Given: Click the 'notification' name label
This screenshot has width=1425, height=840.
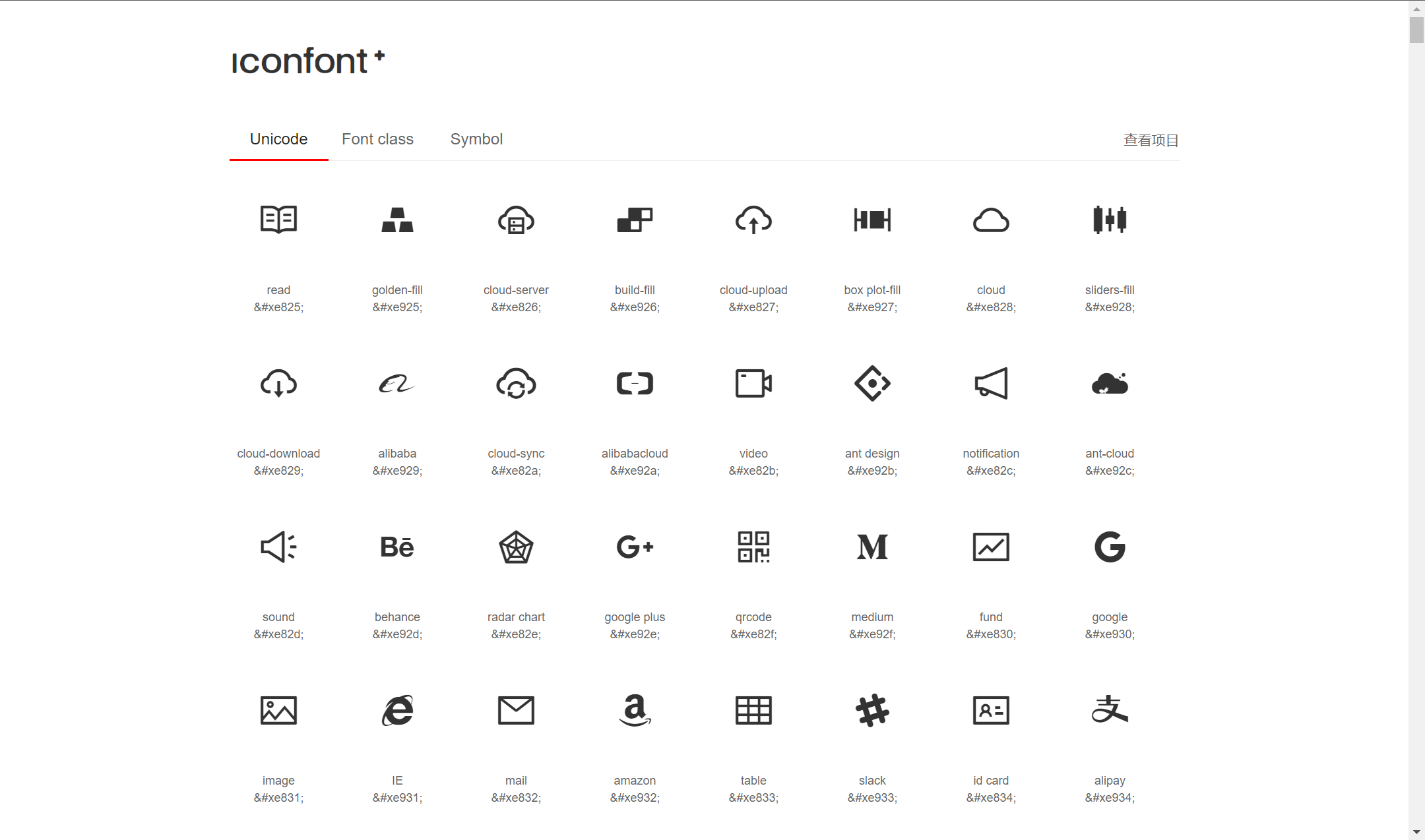Looking at the screenshot, I should [991, 454].
